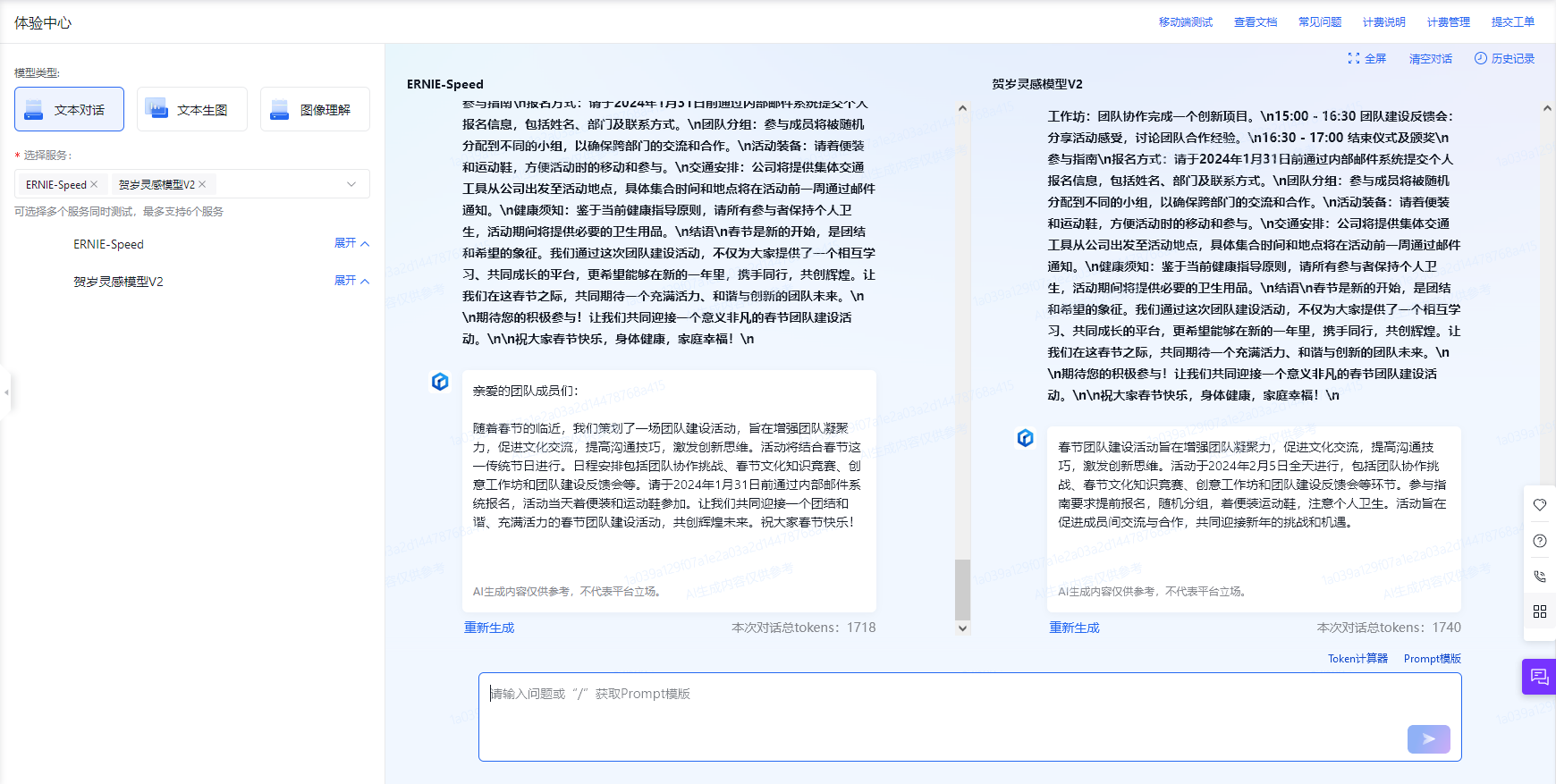
Task: Click scroll down arrow in ERNIE-Speed panel
Action: tap(962, 628)
